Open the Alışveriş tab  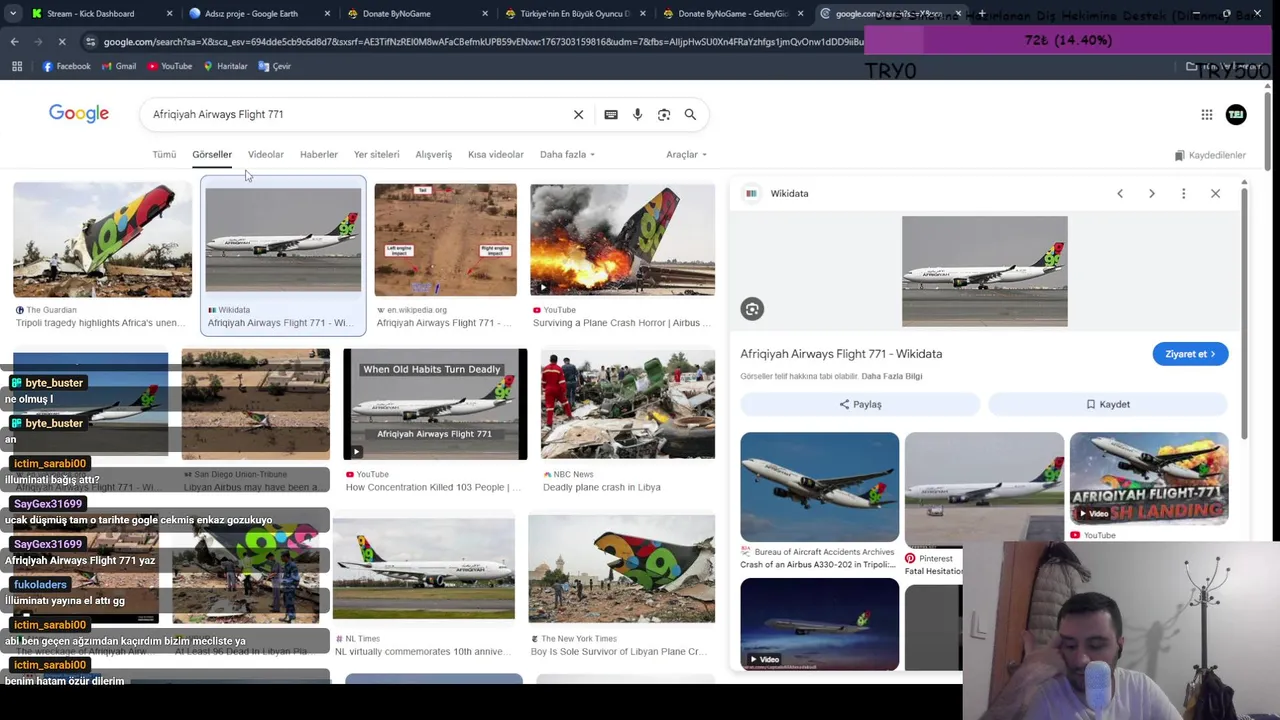pyautogui.click(x=434, y=155)
